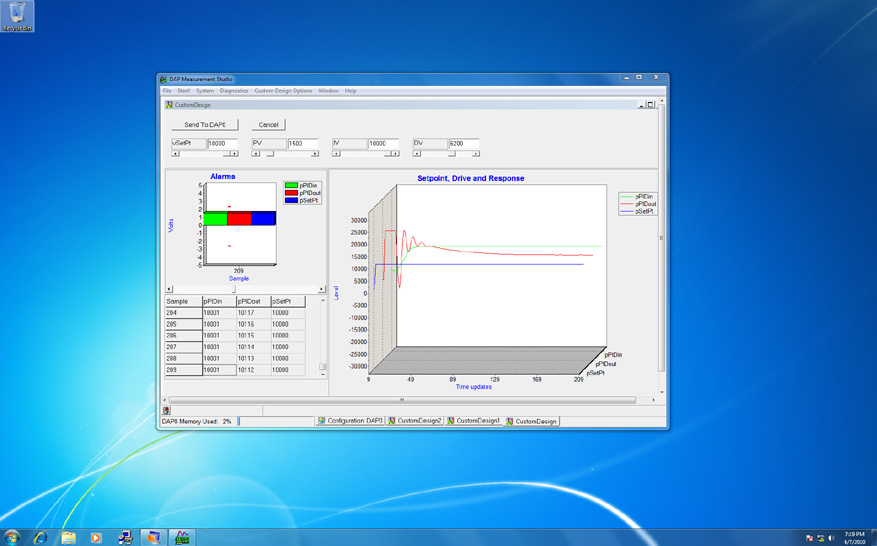Image resolution: width=877 pixels, height=546 pixels.
Task: Click the Sample column header in the table
Action: click(183, 302)
